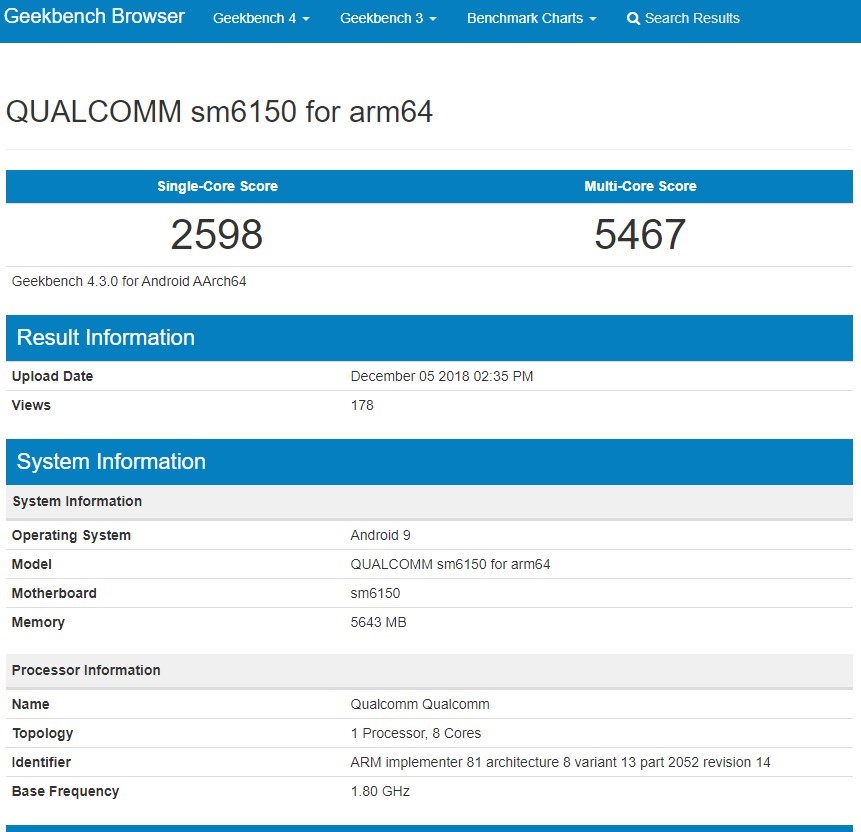
Task: Open the Geekbench 4 dropdown menu
Action: tap(261, 18)
